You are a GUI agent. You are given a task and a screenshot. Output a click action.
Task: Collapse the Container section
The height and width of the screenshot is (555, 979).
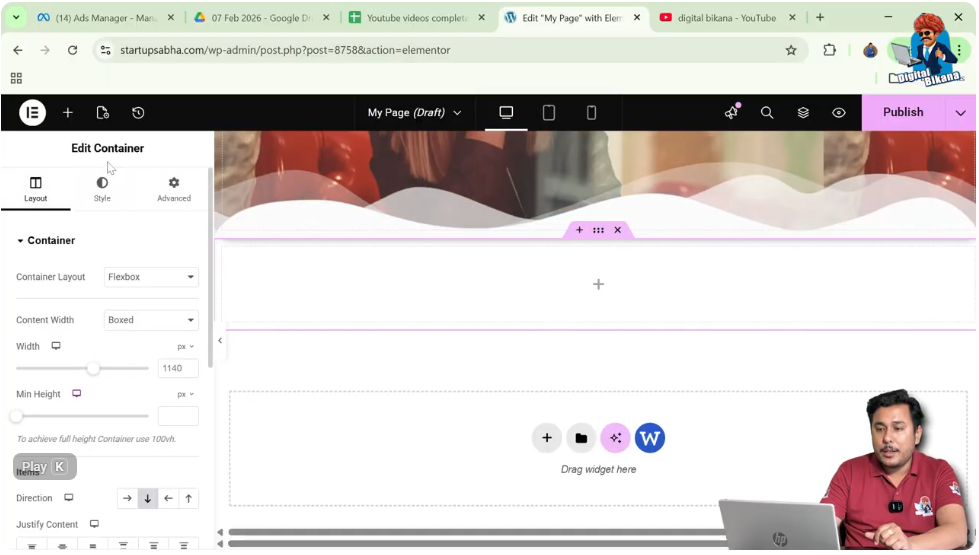[x=46, y=240]
